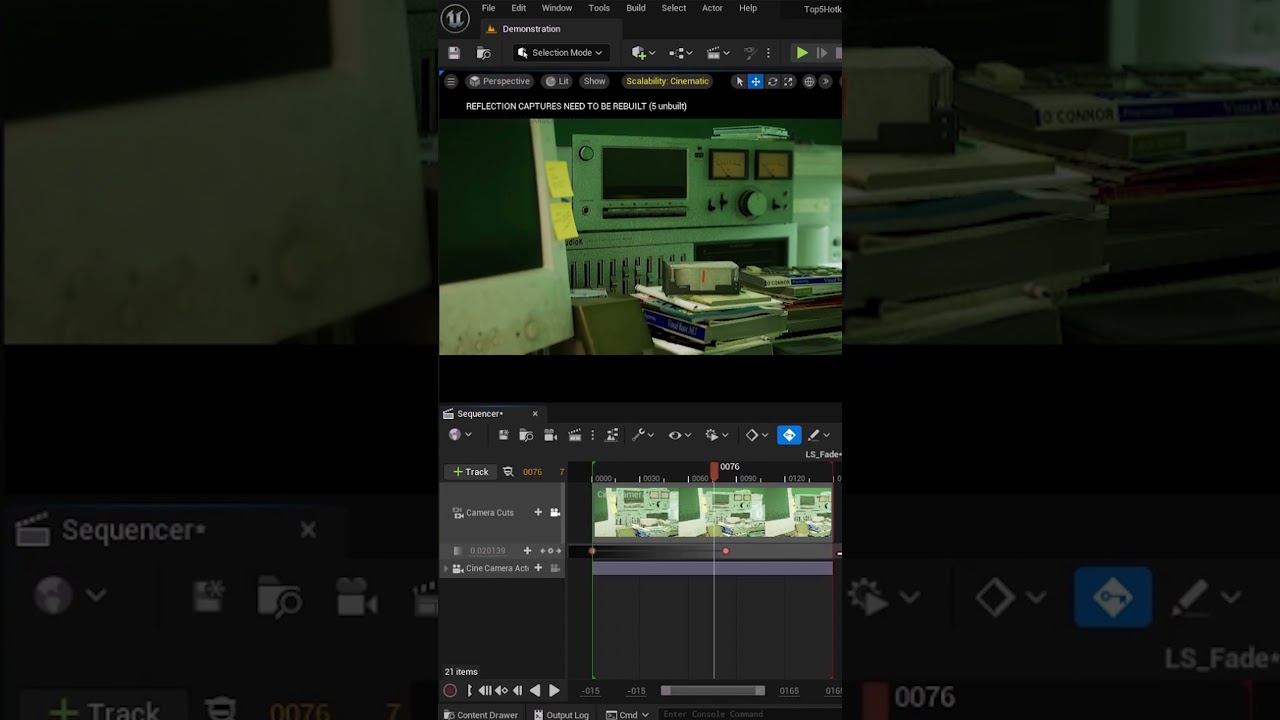Click the Sequencer render movie clapperboard icon
This screenshot has height=720, width=1280.
575,435
